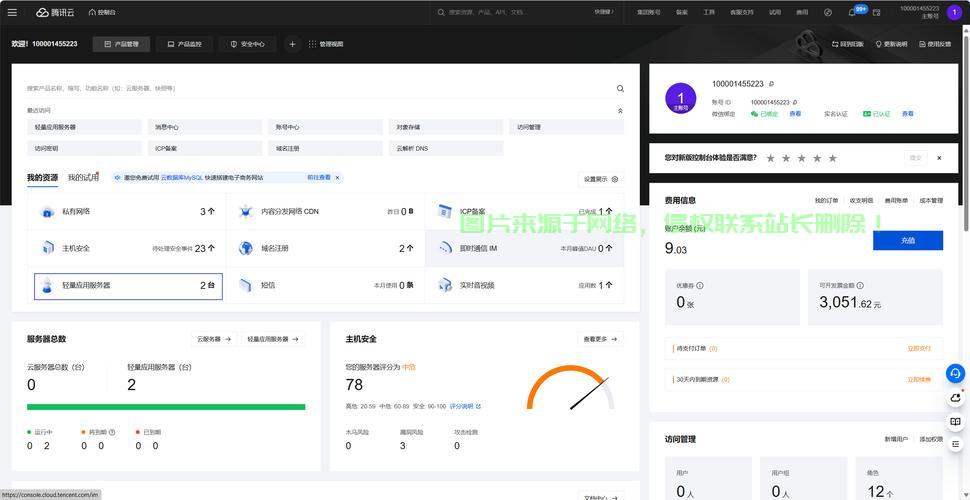Click the plus icon to add tab

(x=293, y=44)
